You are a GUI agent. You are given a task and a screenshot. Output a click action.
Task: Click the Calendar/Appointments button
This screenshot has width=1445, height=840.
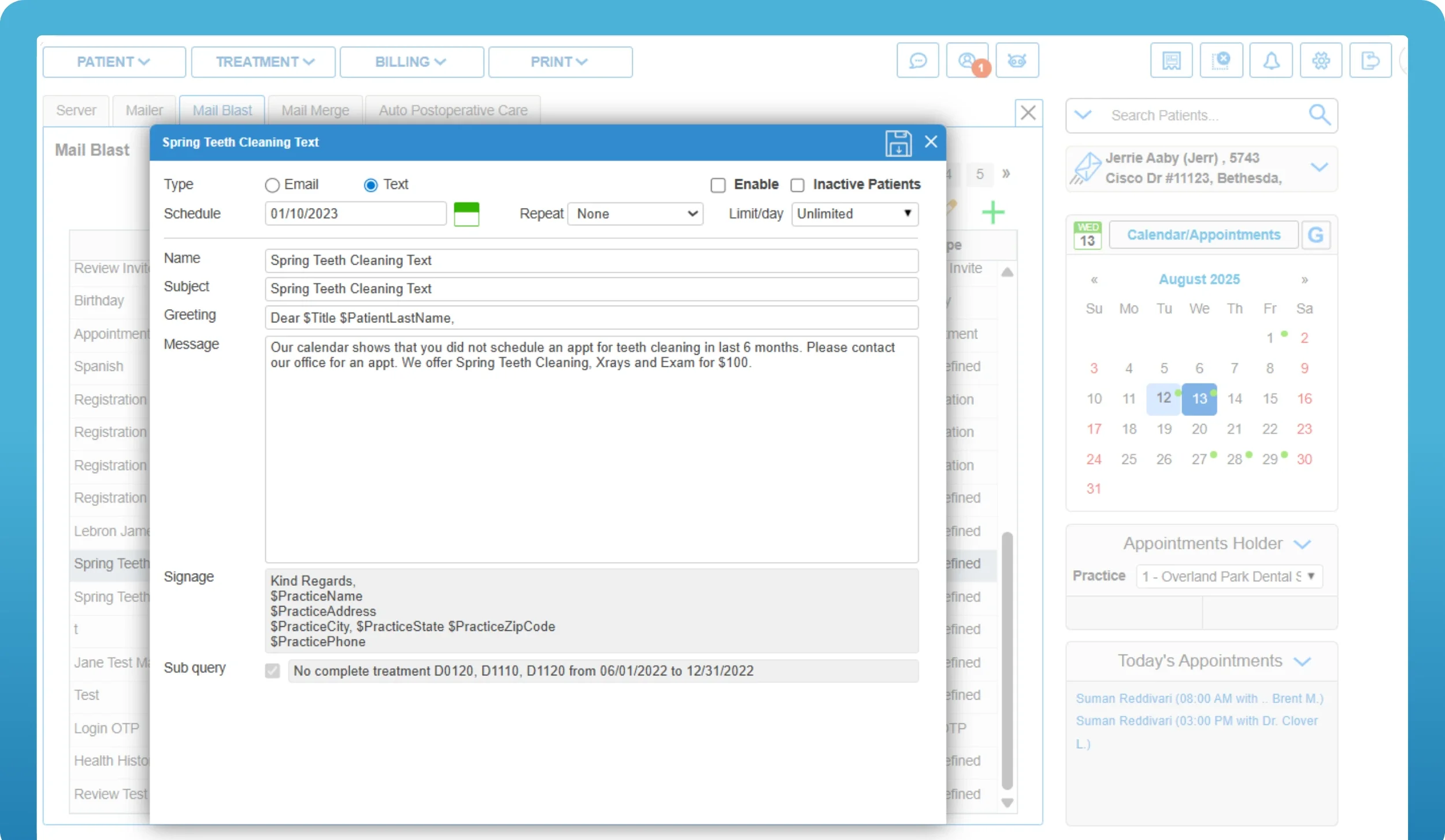click(1203, 235)
